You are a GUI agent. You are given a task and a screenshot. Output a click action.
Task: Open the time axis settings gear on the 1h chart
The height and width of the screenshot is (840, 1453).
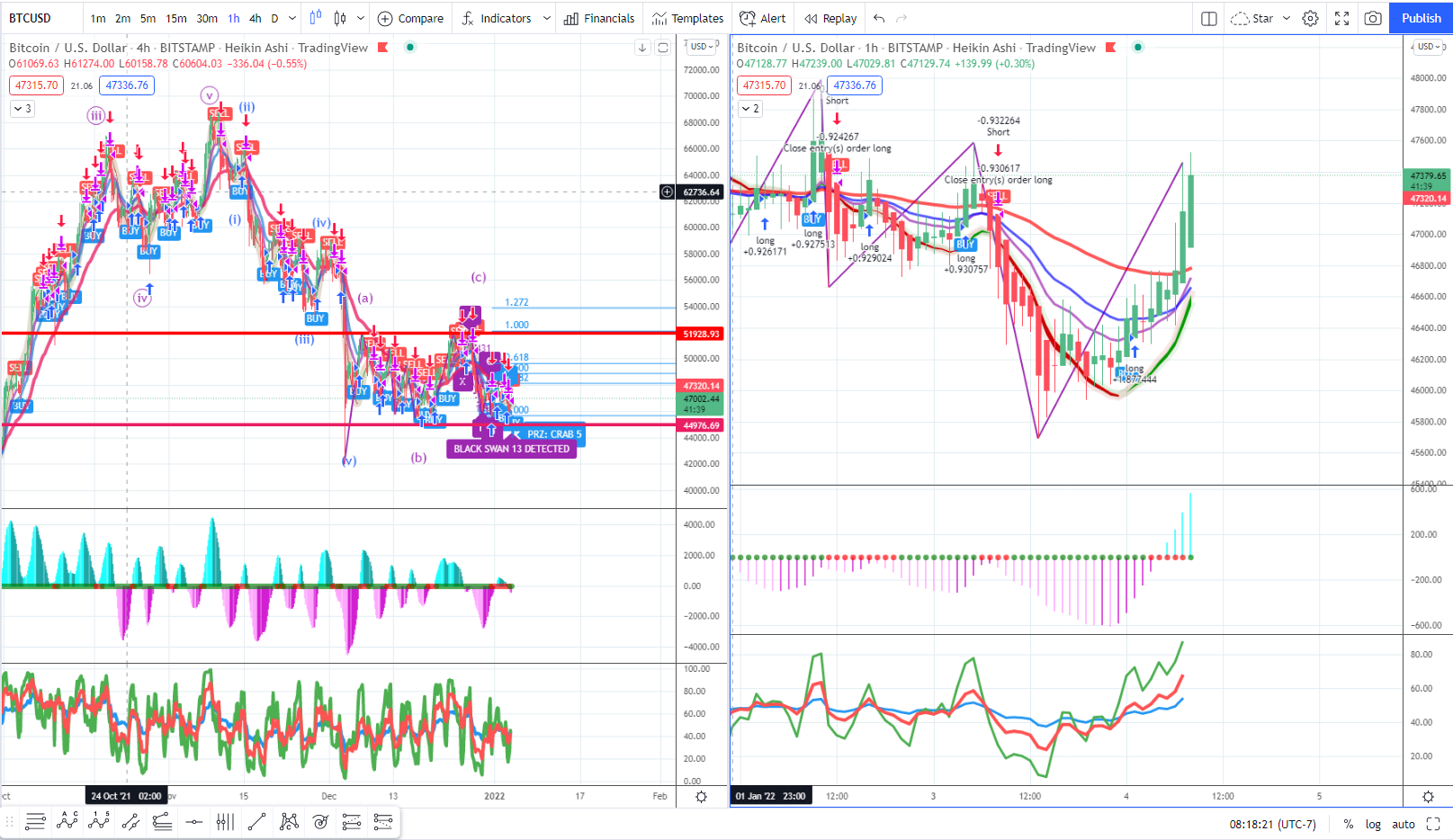1428,797
